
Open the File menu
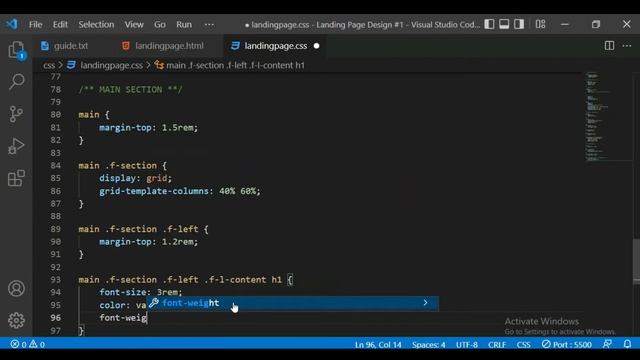(36, 24)
